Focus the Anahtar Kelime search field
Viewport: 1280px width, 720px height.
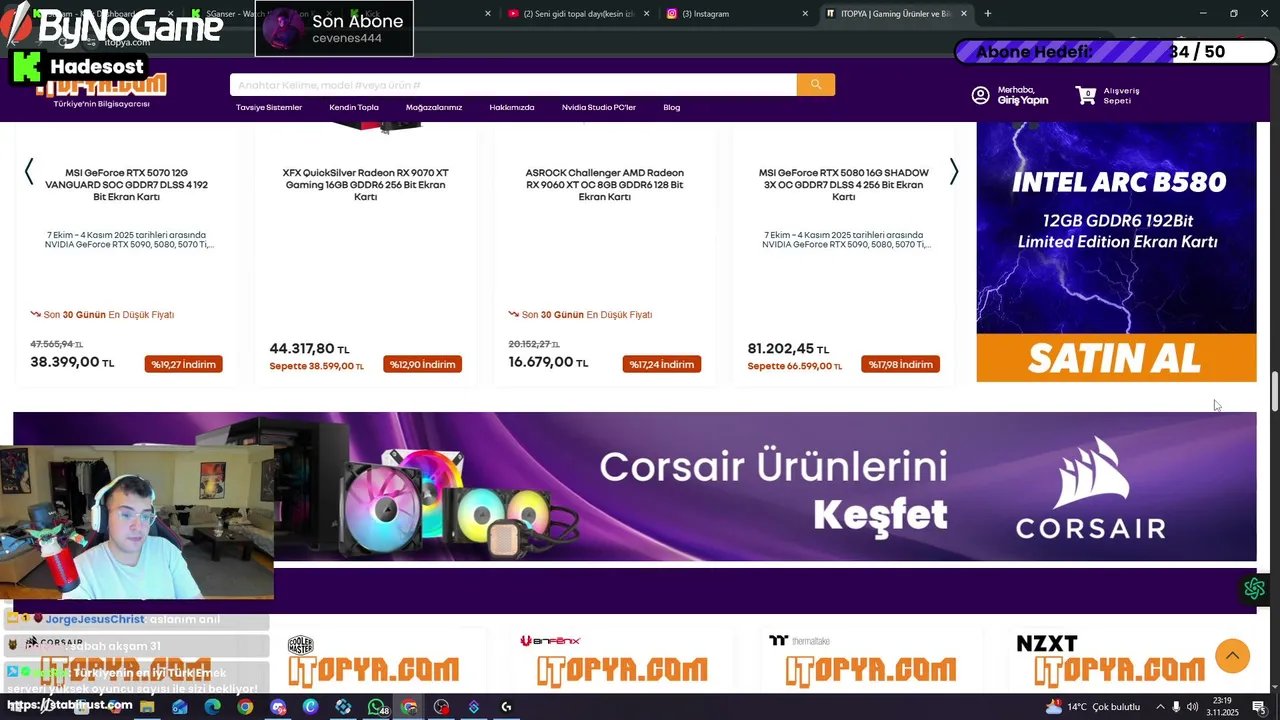[513, 85]
